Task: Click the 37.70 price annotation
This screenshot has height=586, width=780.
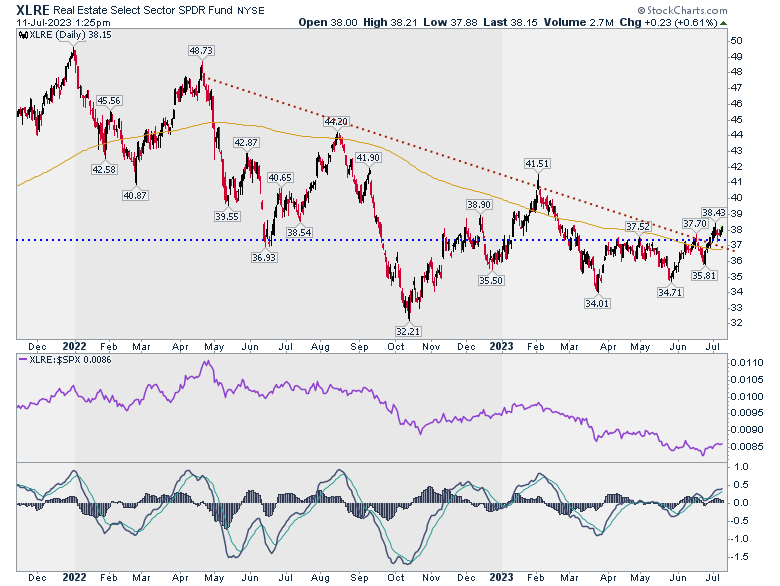Action: pos(694,224)
